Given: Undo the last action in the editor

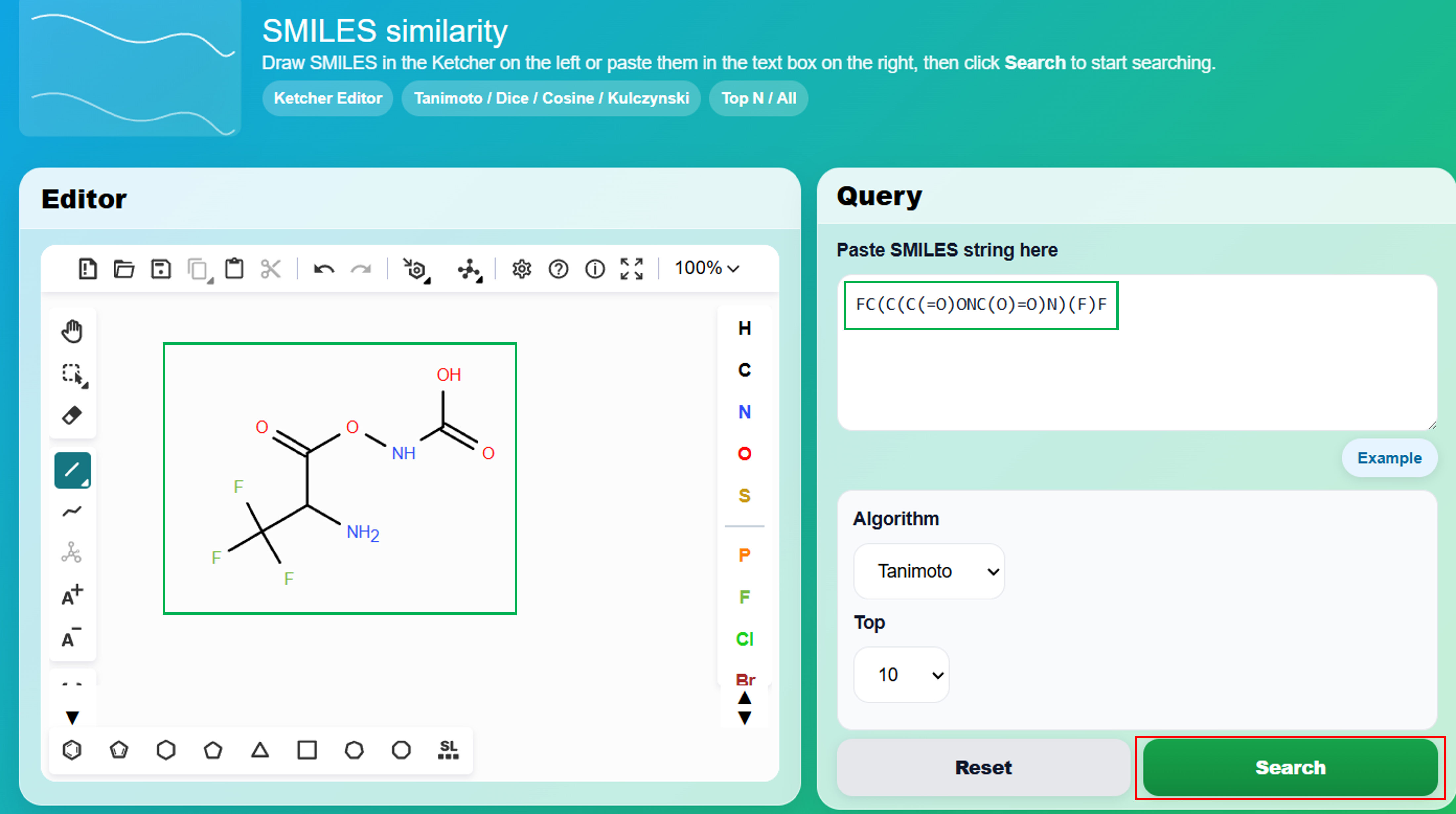Looking at the screenshot, I should (x=324, y=269).
